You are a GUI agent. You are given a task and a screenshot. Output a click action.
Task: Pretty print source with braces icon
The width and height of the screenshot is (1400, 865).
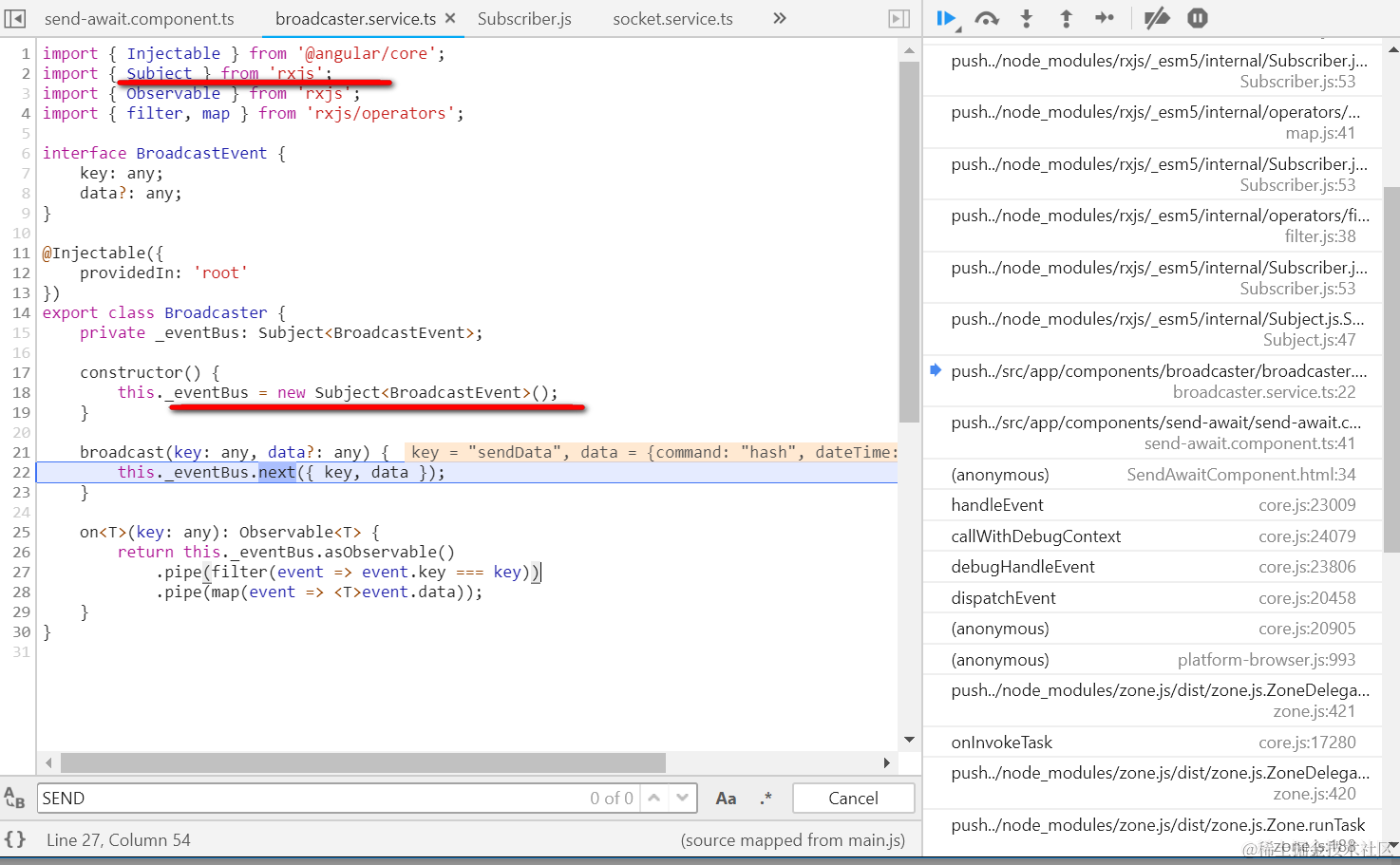(x=15, y=839)
